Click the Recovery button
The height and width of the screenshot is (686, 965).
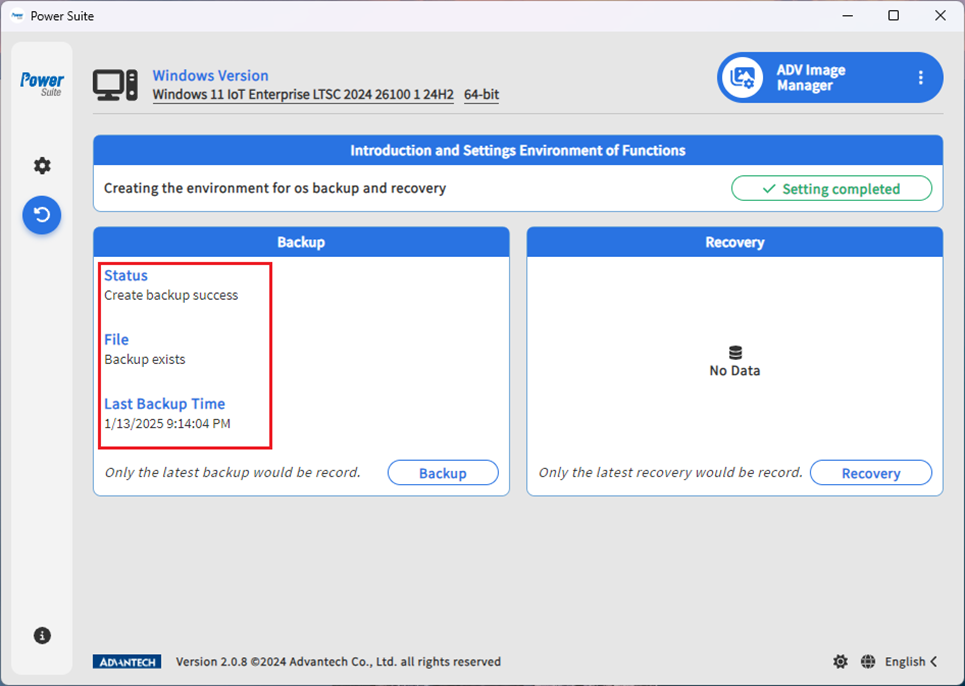pos(870,473)
